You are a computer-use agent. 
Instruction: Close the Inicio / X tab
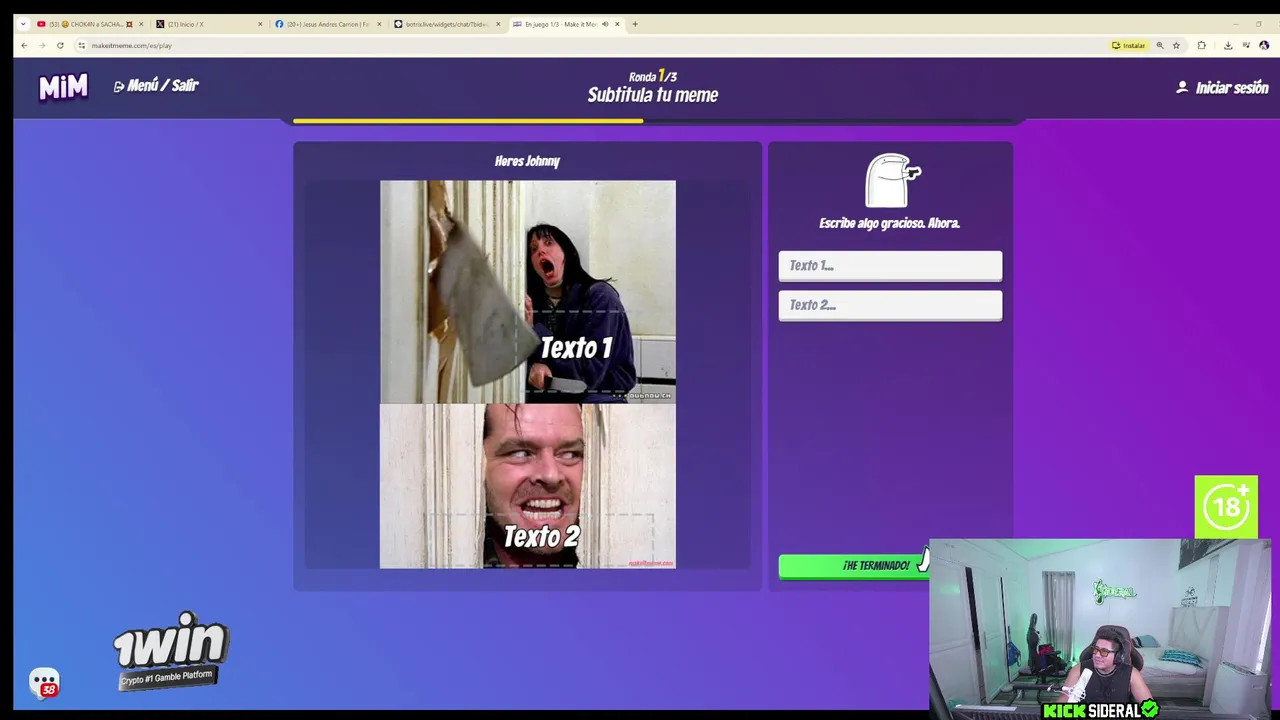point(260,24)
